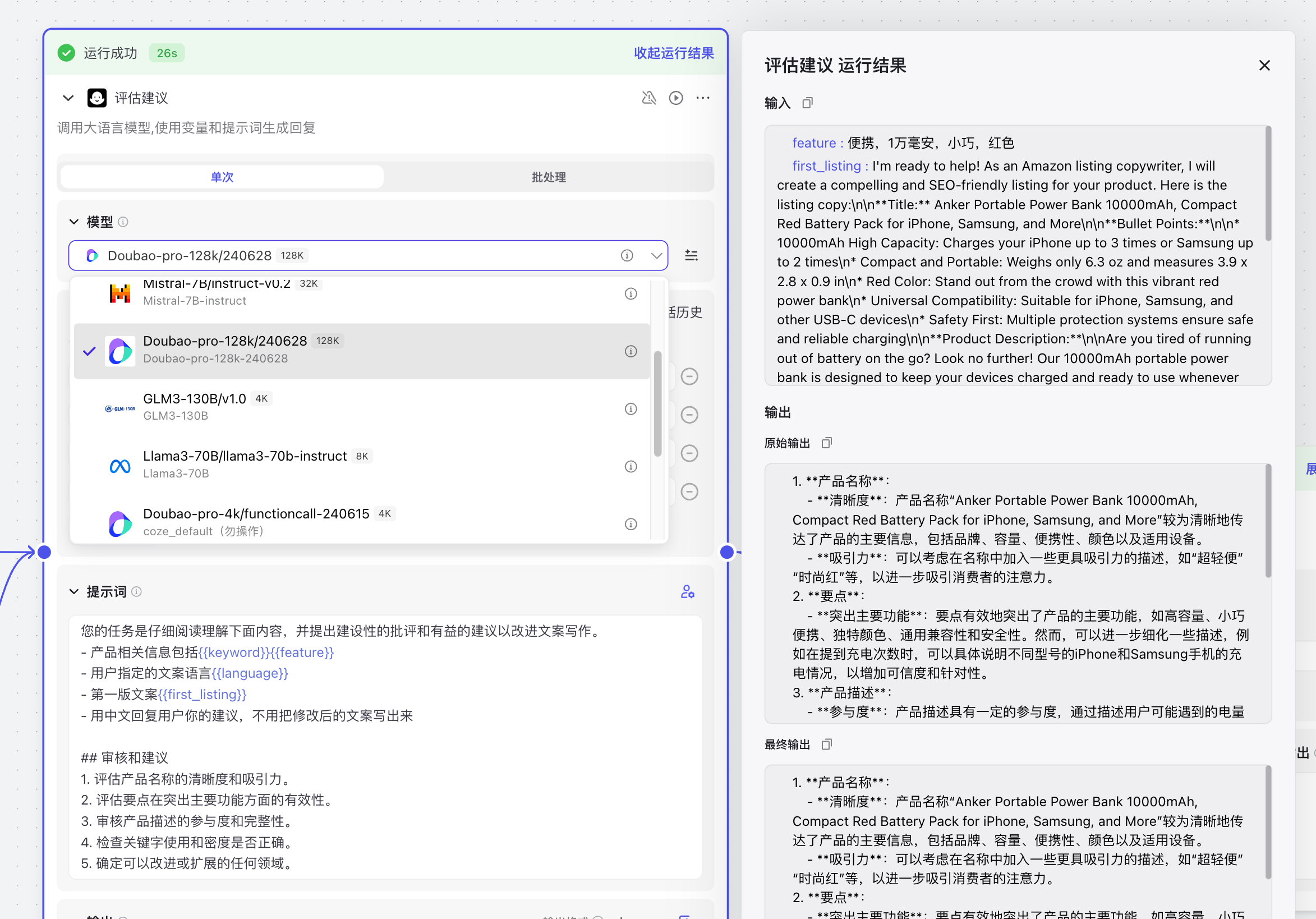1316x919 pixels.
Task: Open the three-dot more menu of node
Action: (703, 98)
